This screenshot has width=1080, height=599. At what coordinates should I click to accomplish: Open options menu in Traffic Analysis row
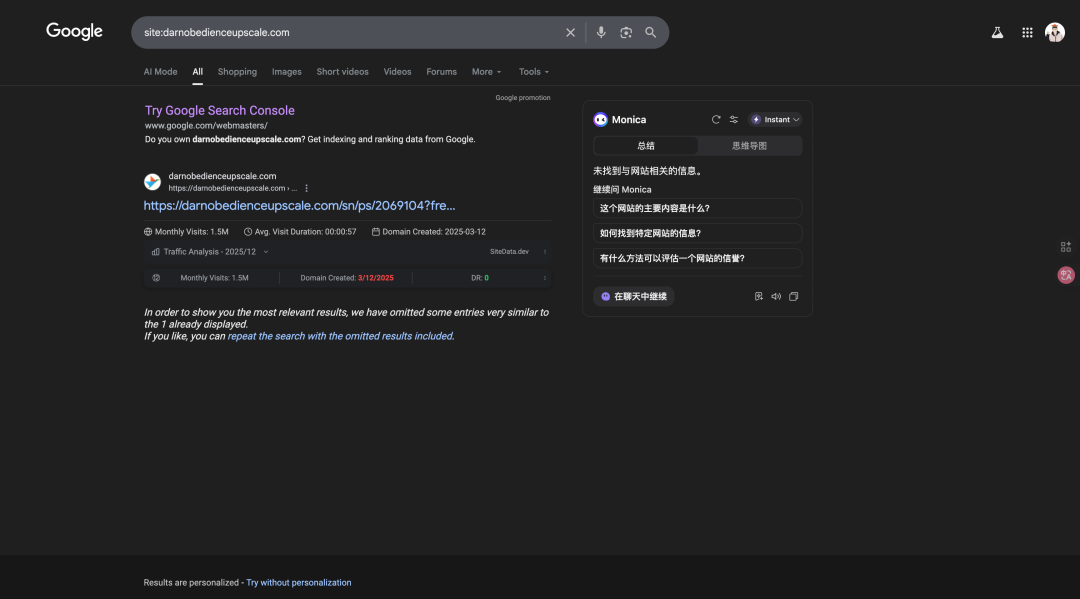pyautogui.click(x=545, y=252)
